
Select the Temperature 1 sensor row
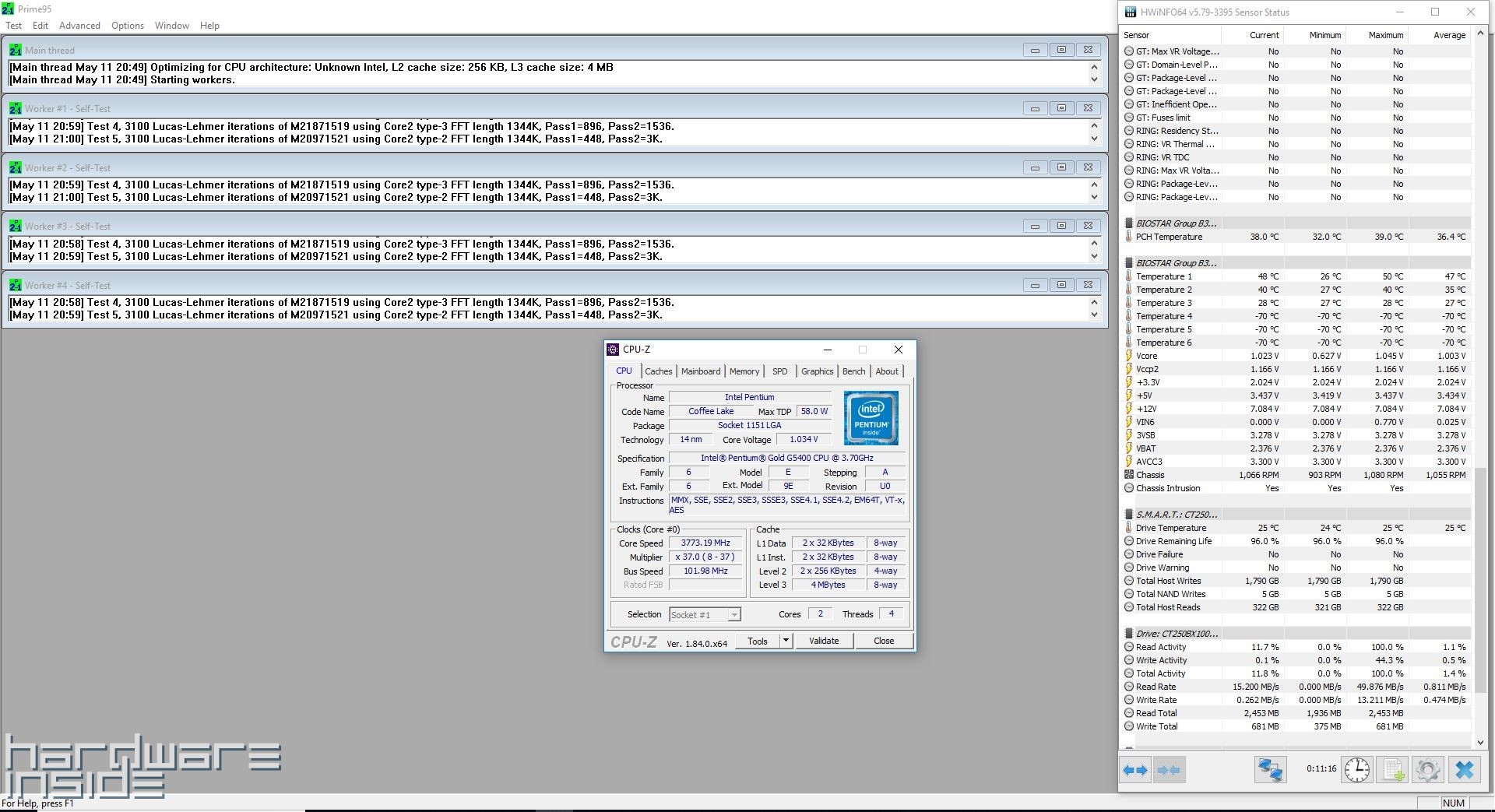[1296, 276]
